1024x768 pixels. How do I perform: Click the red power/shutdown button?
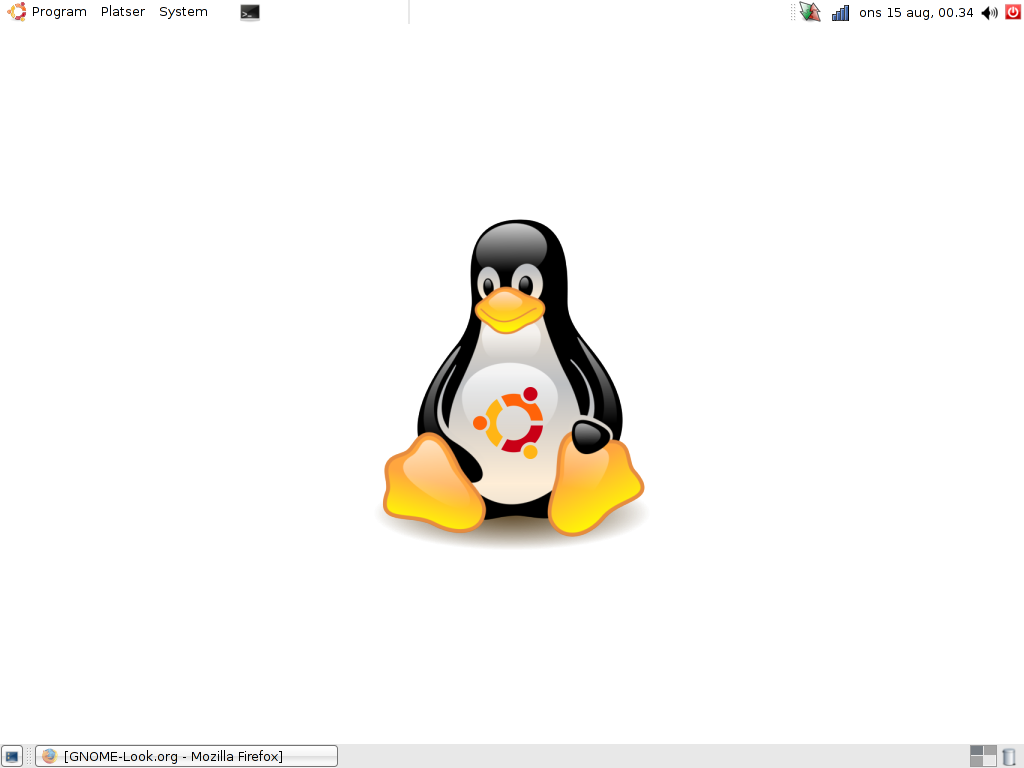[x=1013, y=12]
